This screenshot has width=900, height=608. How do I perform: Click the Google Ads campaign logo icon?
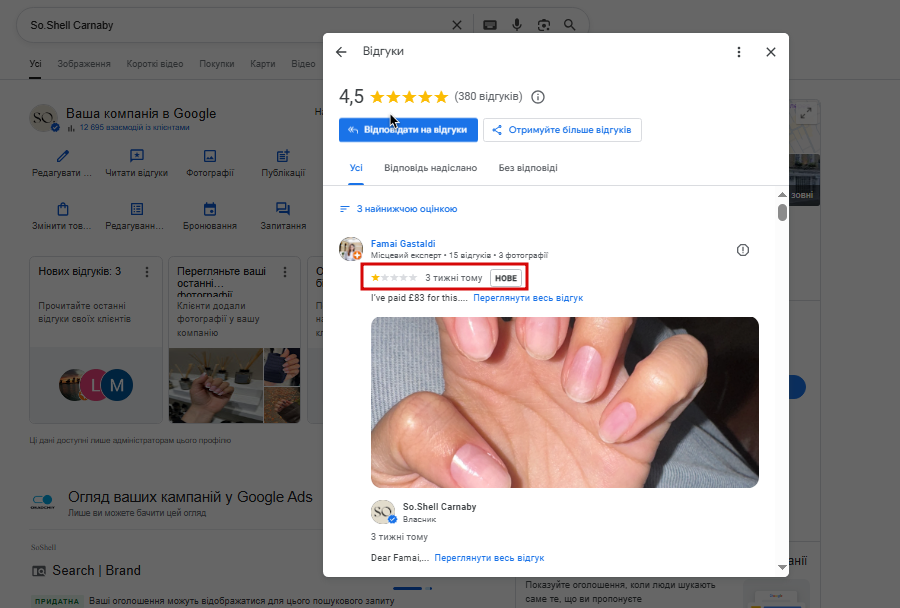[x=42, y=502]
